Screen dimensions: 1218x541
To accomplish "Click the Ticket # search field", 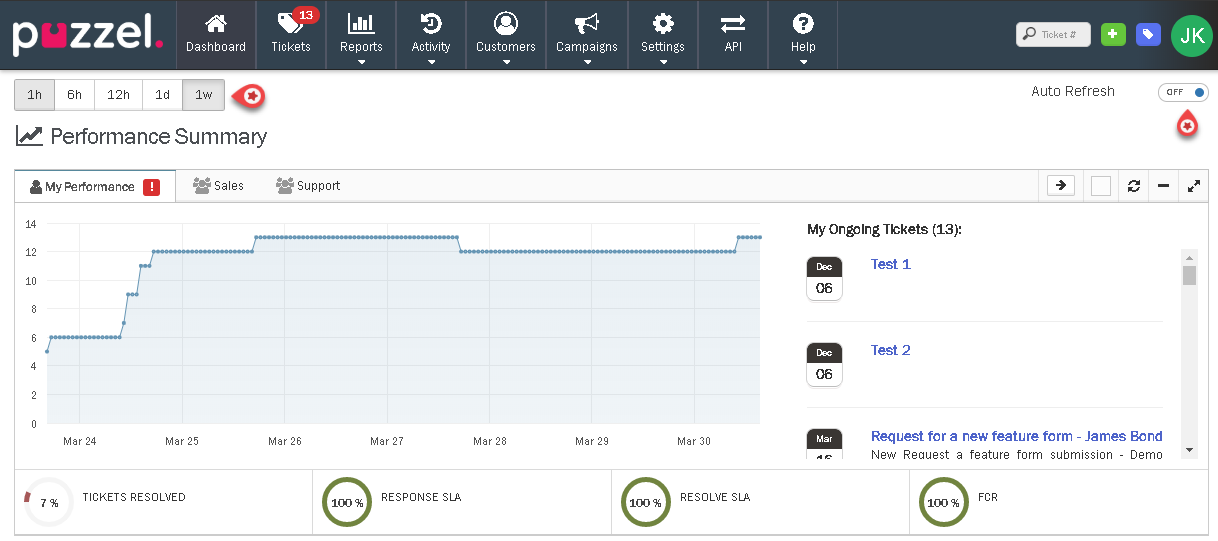I will [x=1053, y=35].
